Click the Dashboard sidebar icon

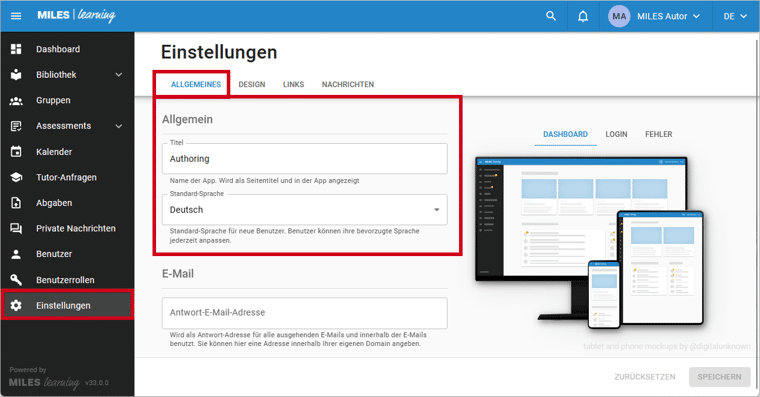[x=16, y=49]
